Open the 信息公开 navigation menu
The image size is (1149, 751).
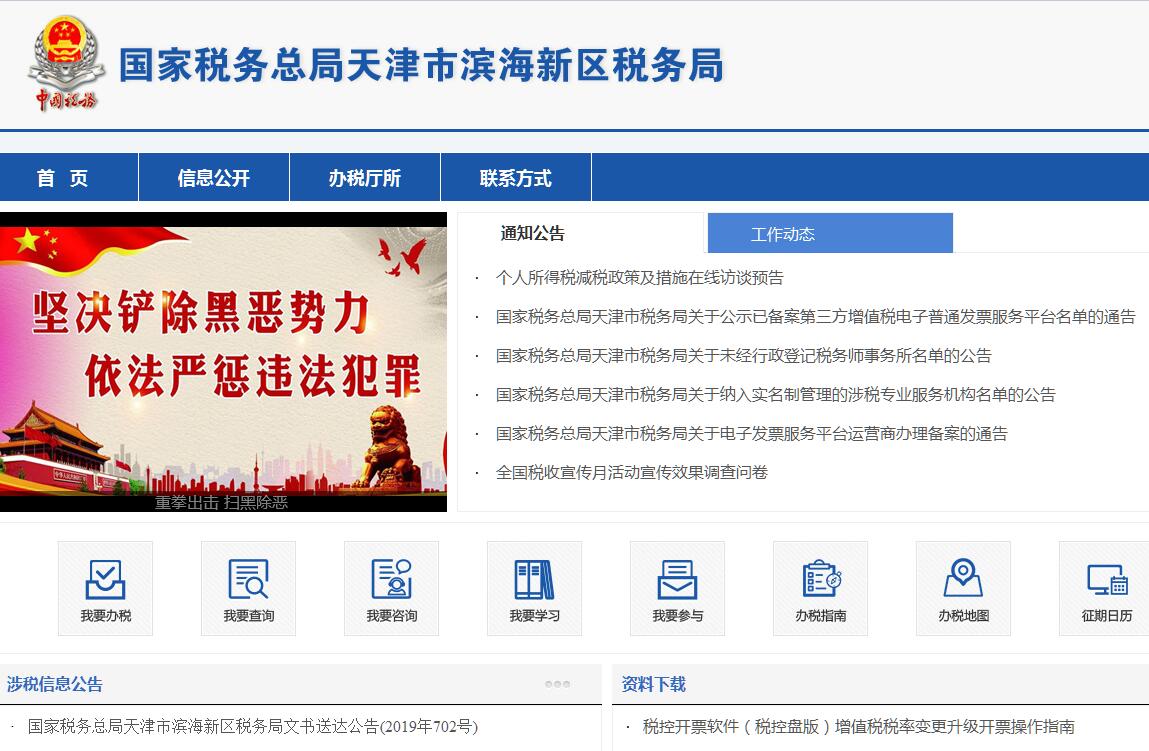coord(213,178)
